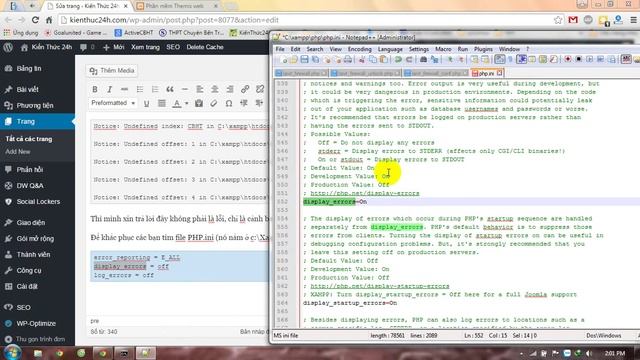Click the increase indent icon in editor

[x=259, y=104]
